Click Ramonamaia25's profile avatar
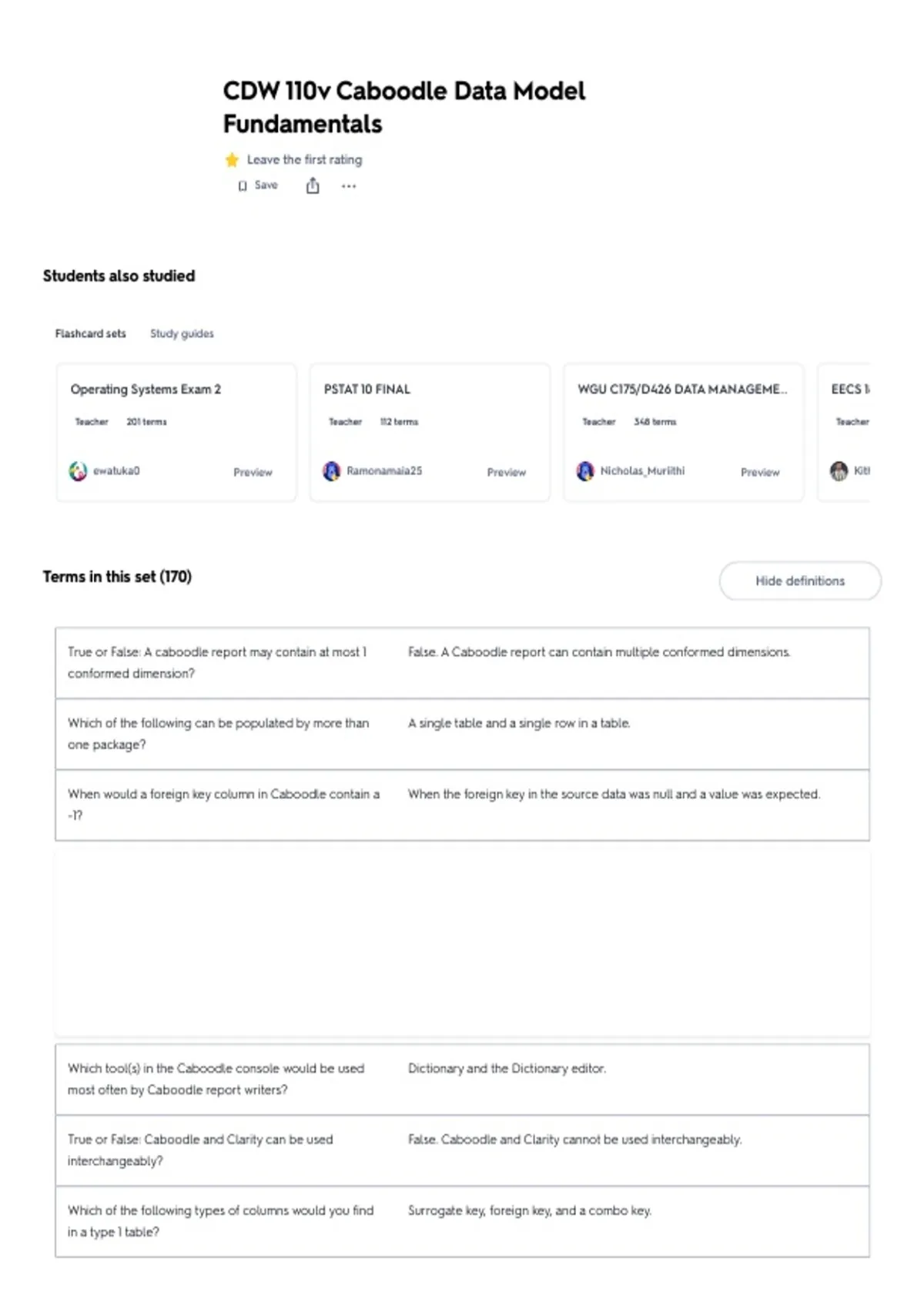Screen dimensions: 924x1309 (332, 471)
